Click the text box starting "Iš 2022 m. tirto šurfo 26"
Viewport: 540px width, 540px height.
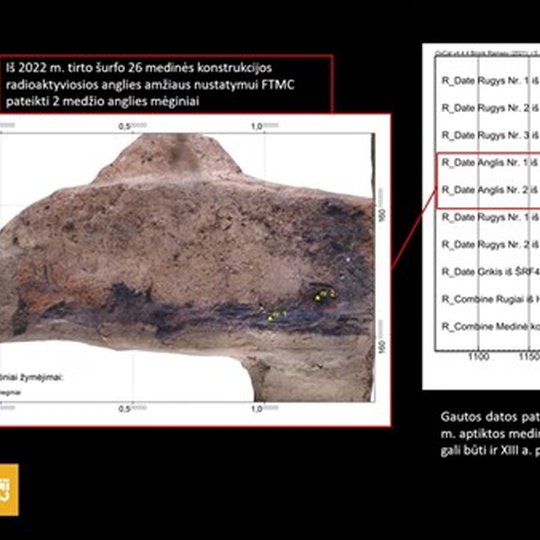(167, 84)
